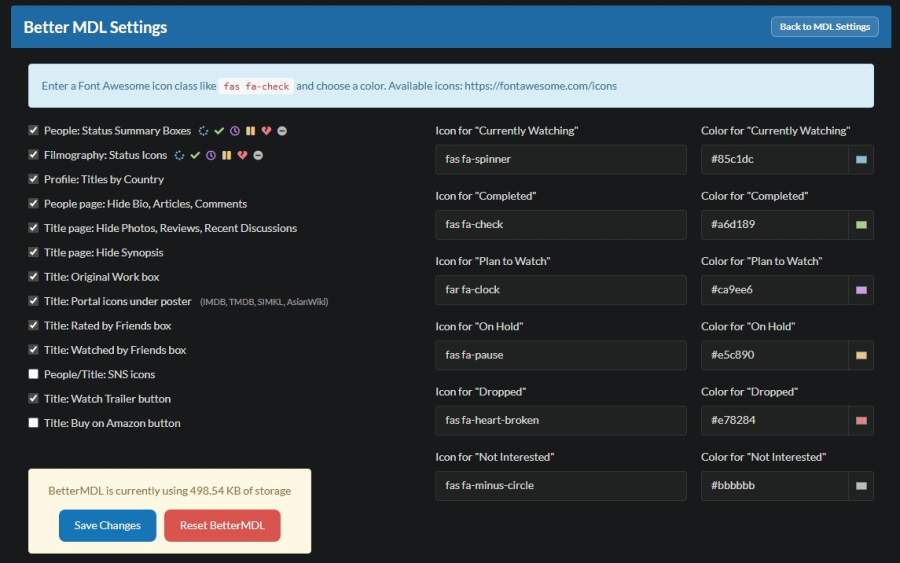Click Back to MDL Settings button

pos(824,27)
